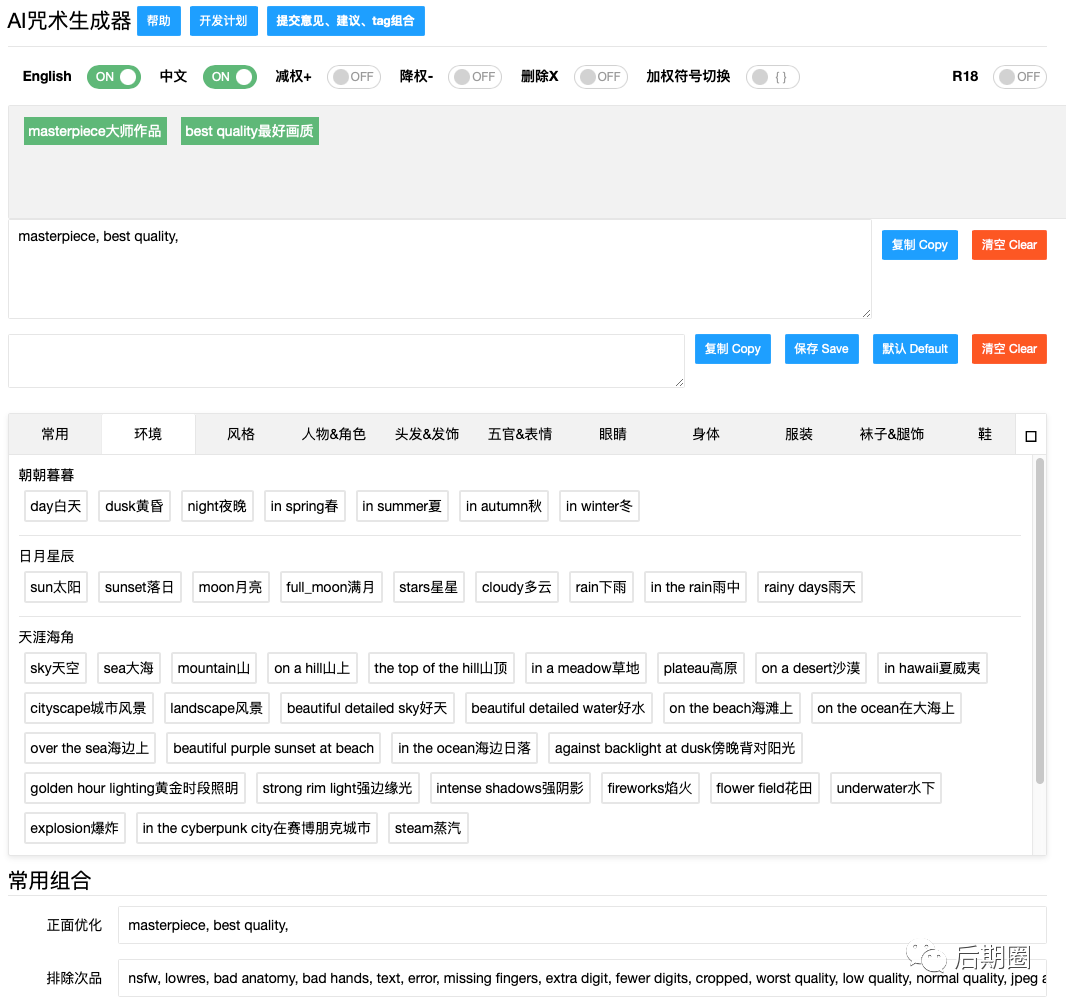The image size is (1066, 1004).
Task: Enable the 减权+ switch
Action: [354, 77]
